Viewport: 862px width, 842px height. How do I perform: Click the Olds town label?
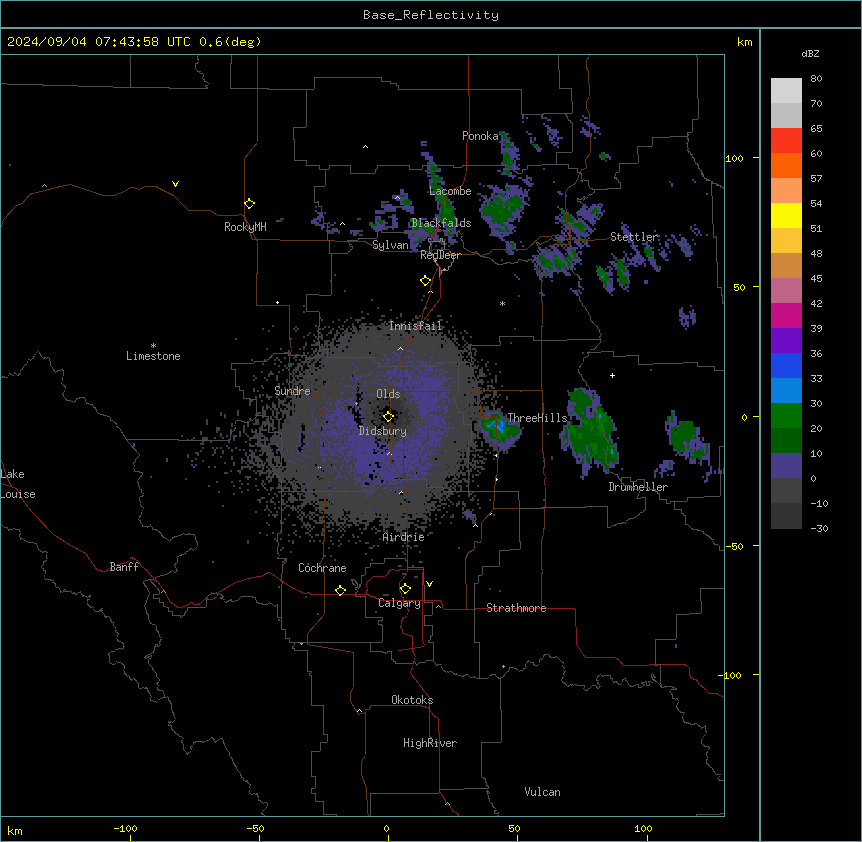(388, 394)
